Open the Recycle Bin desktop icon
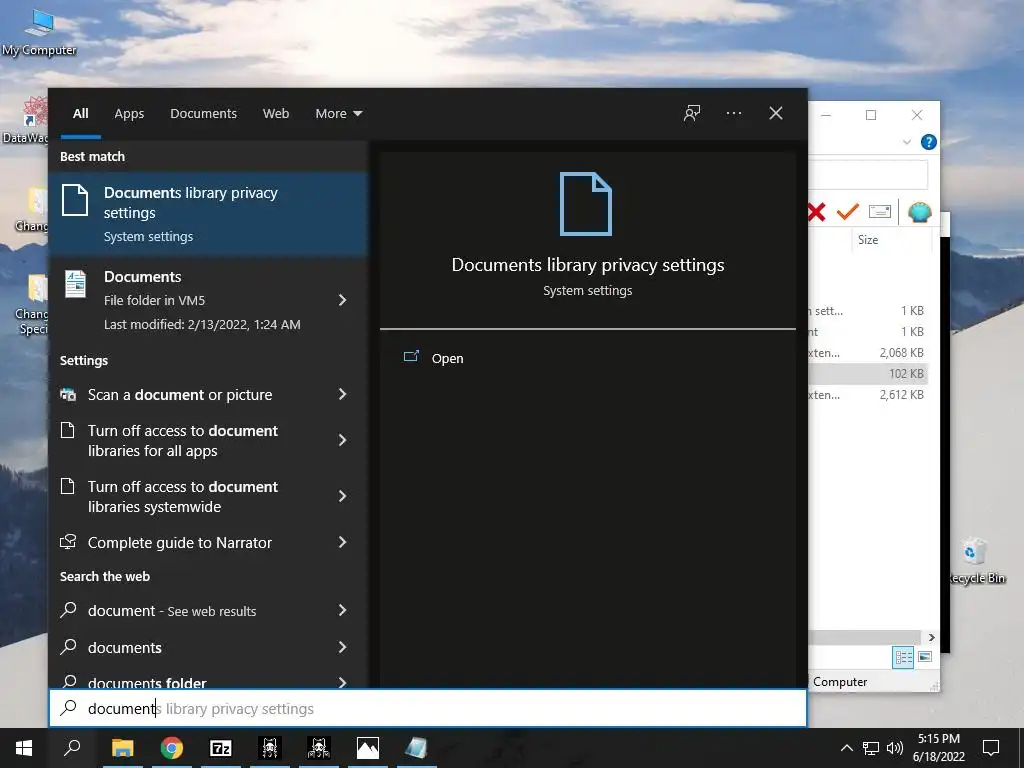 (x=976, y=560)
